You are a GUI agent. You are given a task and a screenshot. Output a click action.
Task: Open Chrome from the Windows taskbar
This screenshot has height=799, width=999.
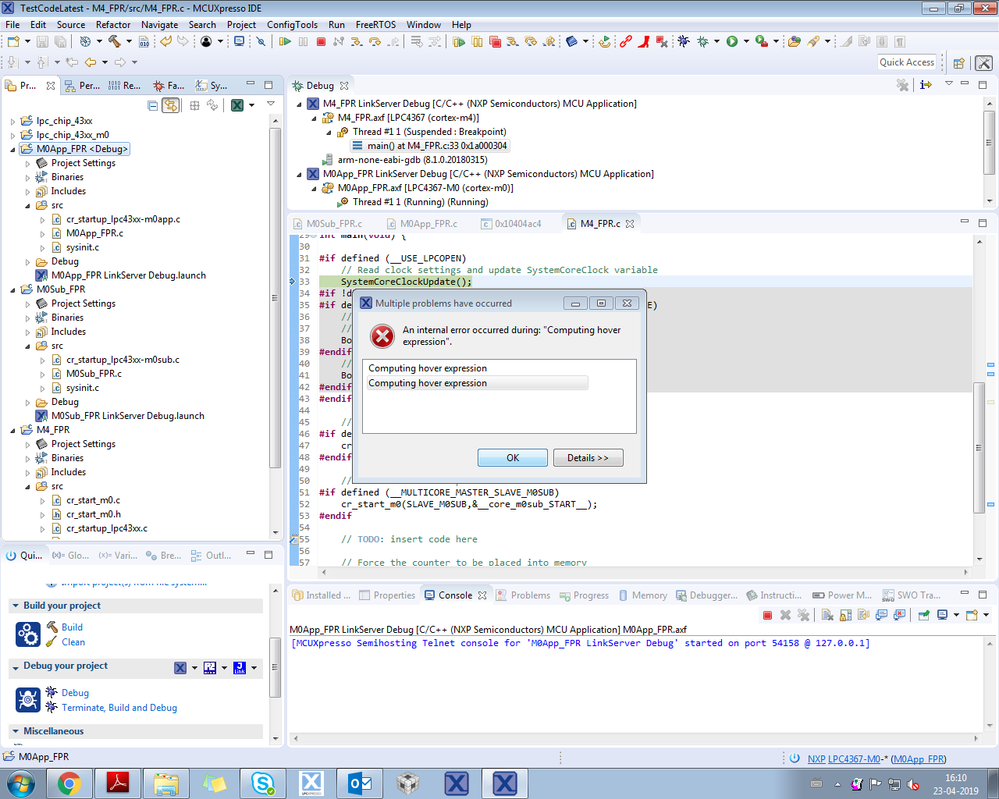(69, 784)
